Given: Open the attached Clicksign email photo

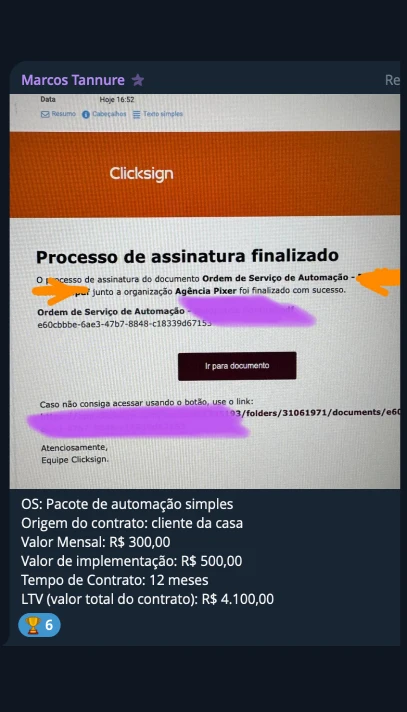Looking at the screenshot, I should pyautogui.click(x=204, y=291).
